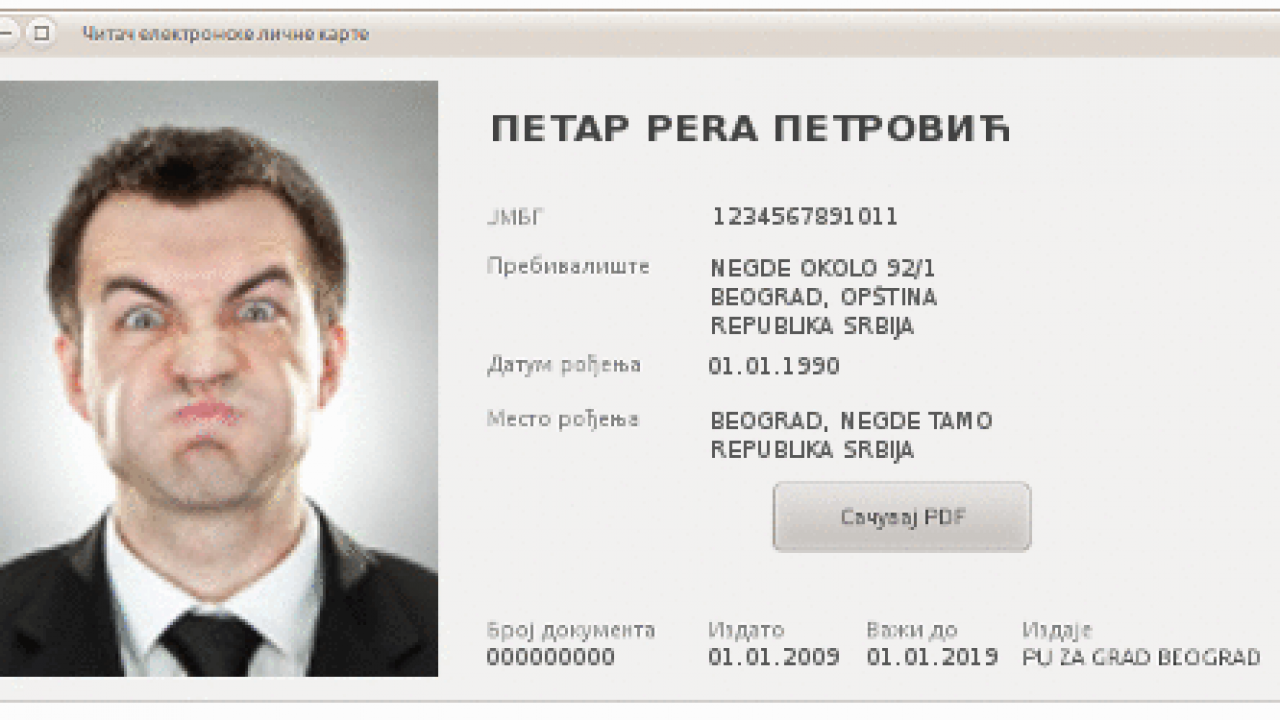Image resolution: width=1280 pixels, height=720 pixels.
Task: Click the ЈМБГ field label
Action: point(515,216)
